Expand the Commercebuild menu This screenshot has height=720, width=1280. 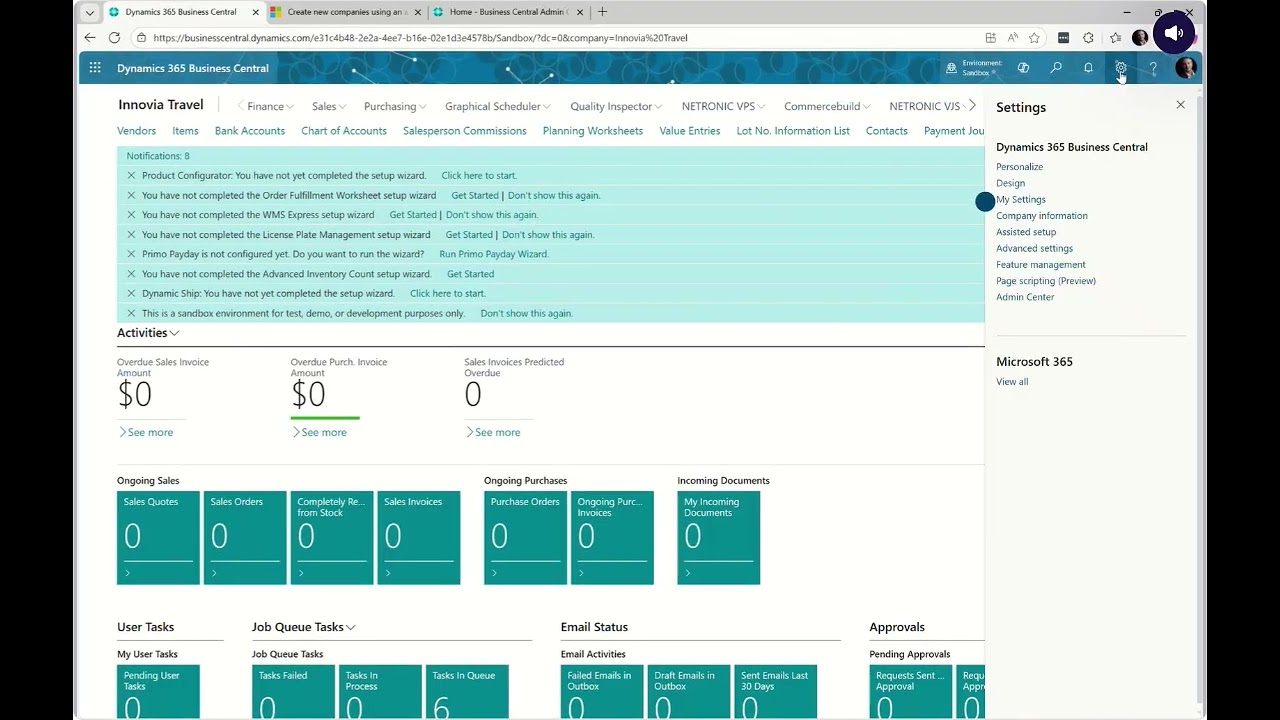(827, 106)
